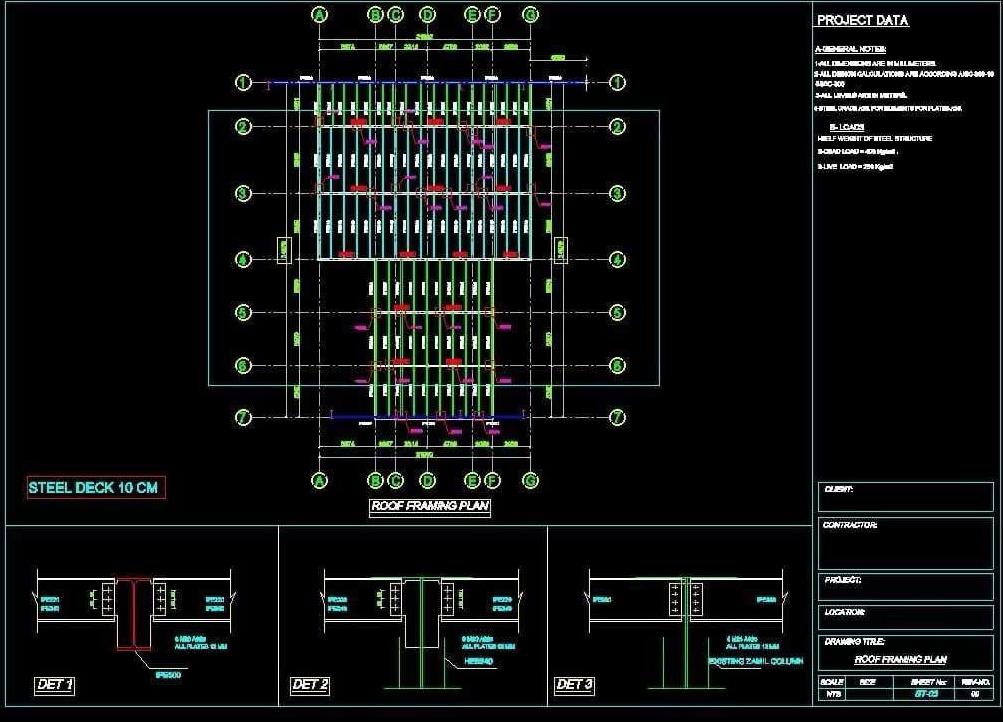
Task: Select 'ROOF FRAMING PLAN' title beneath the plan
Action: click(430, 506)
